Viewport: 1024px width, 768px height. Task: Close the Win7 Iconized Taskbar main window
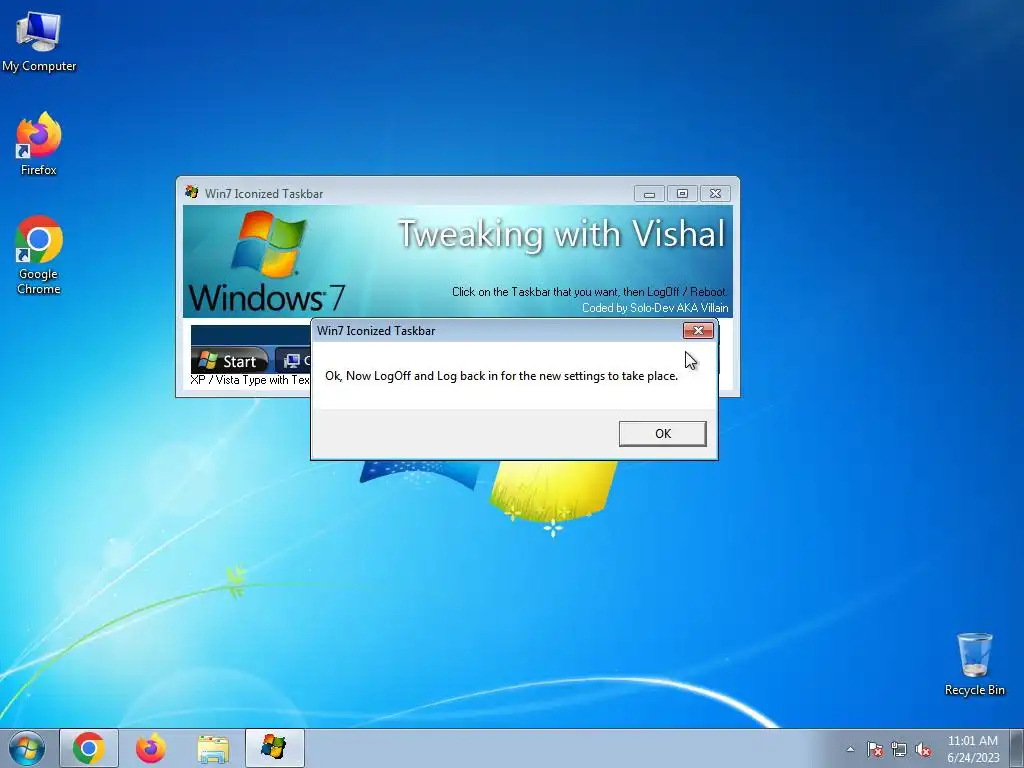point(715,194)
